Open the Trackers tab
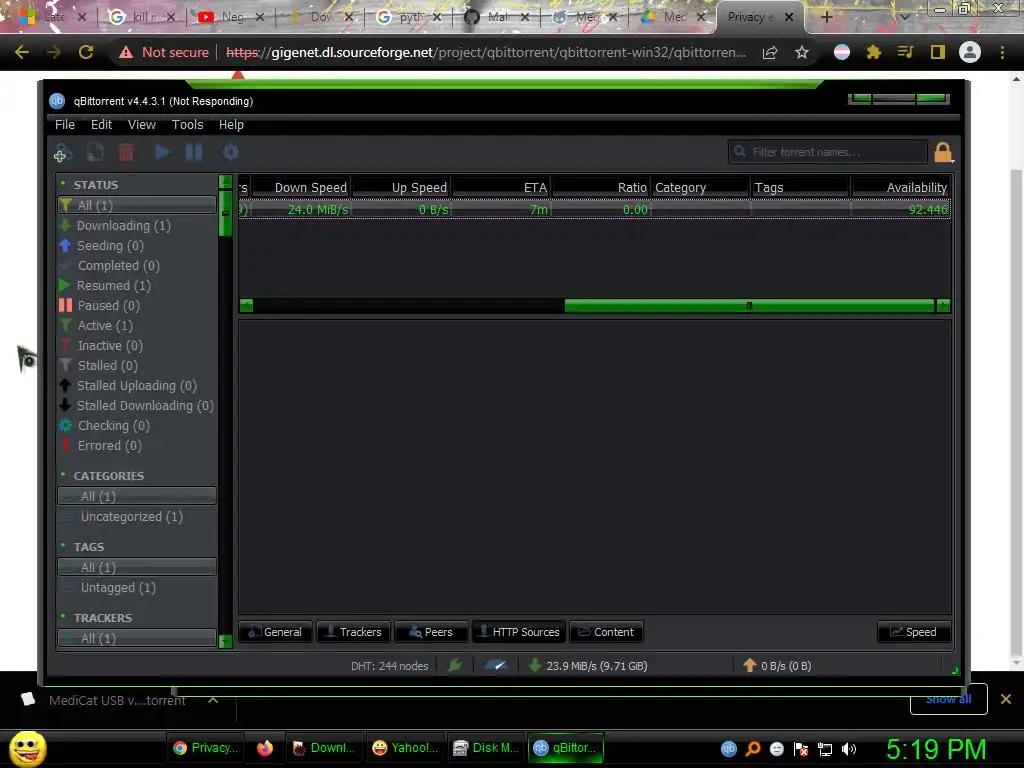 [353, 632]
